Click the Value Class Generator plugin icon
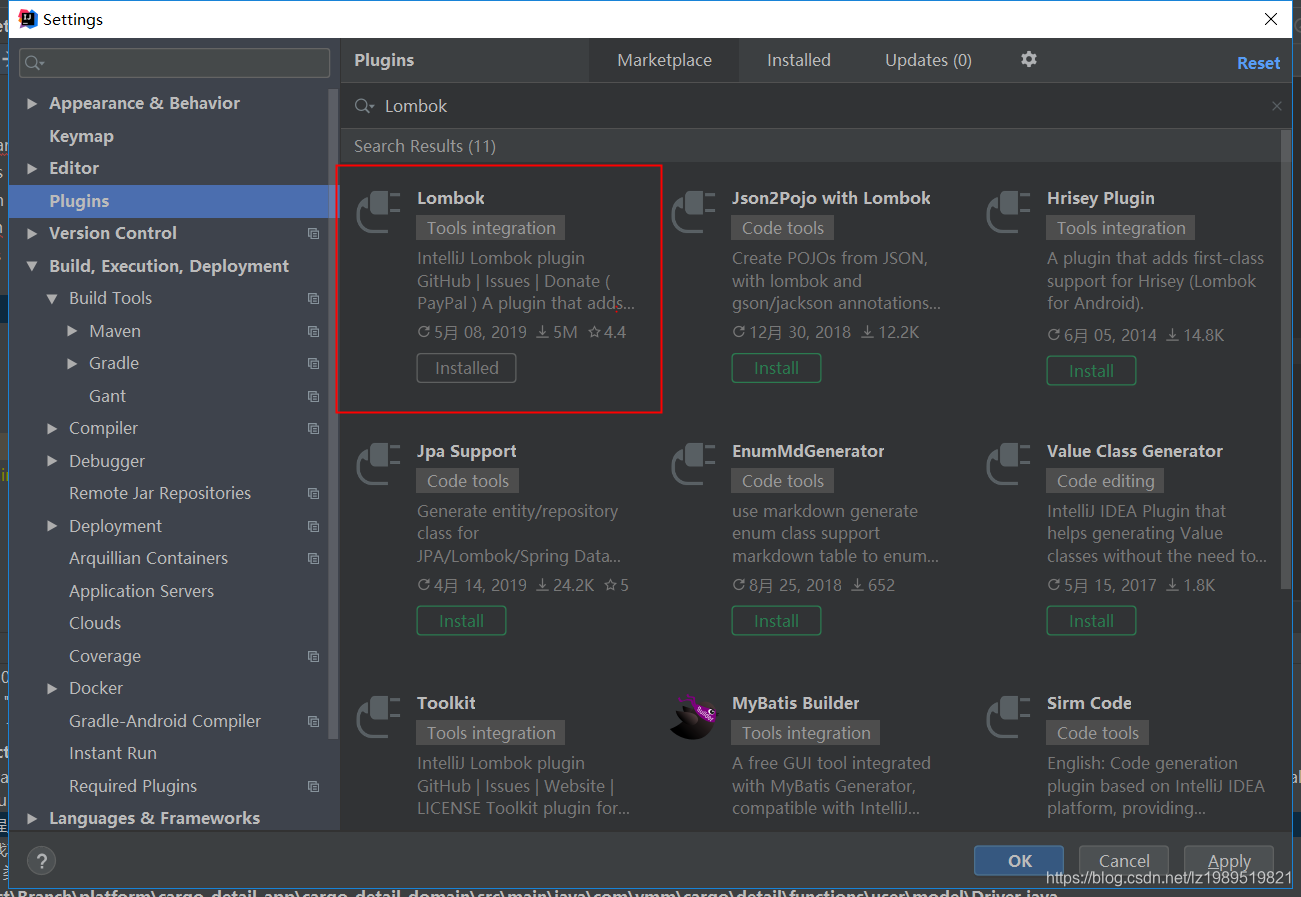Image resolution: width=1301 pixels, height=897 pixels. 1009,464
